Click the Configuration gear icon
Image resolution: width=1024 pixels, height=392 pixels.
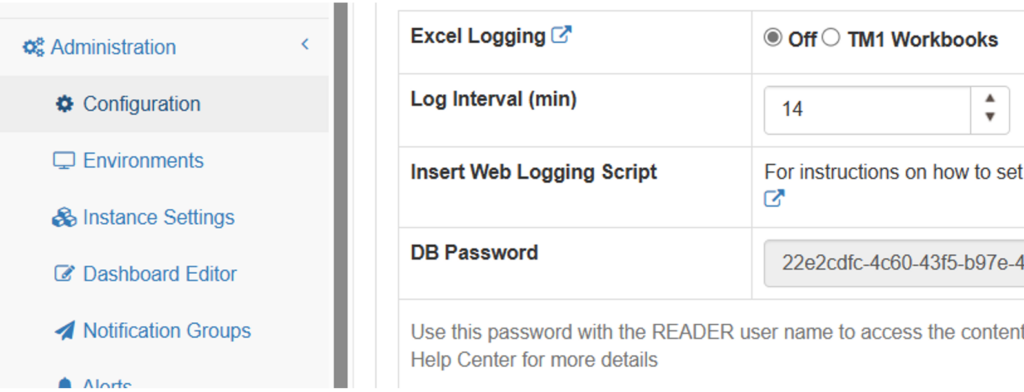tap(64, 104)
